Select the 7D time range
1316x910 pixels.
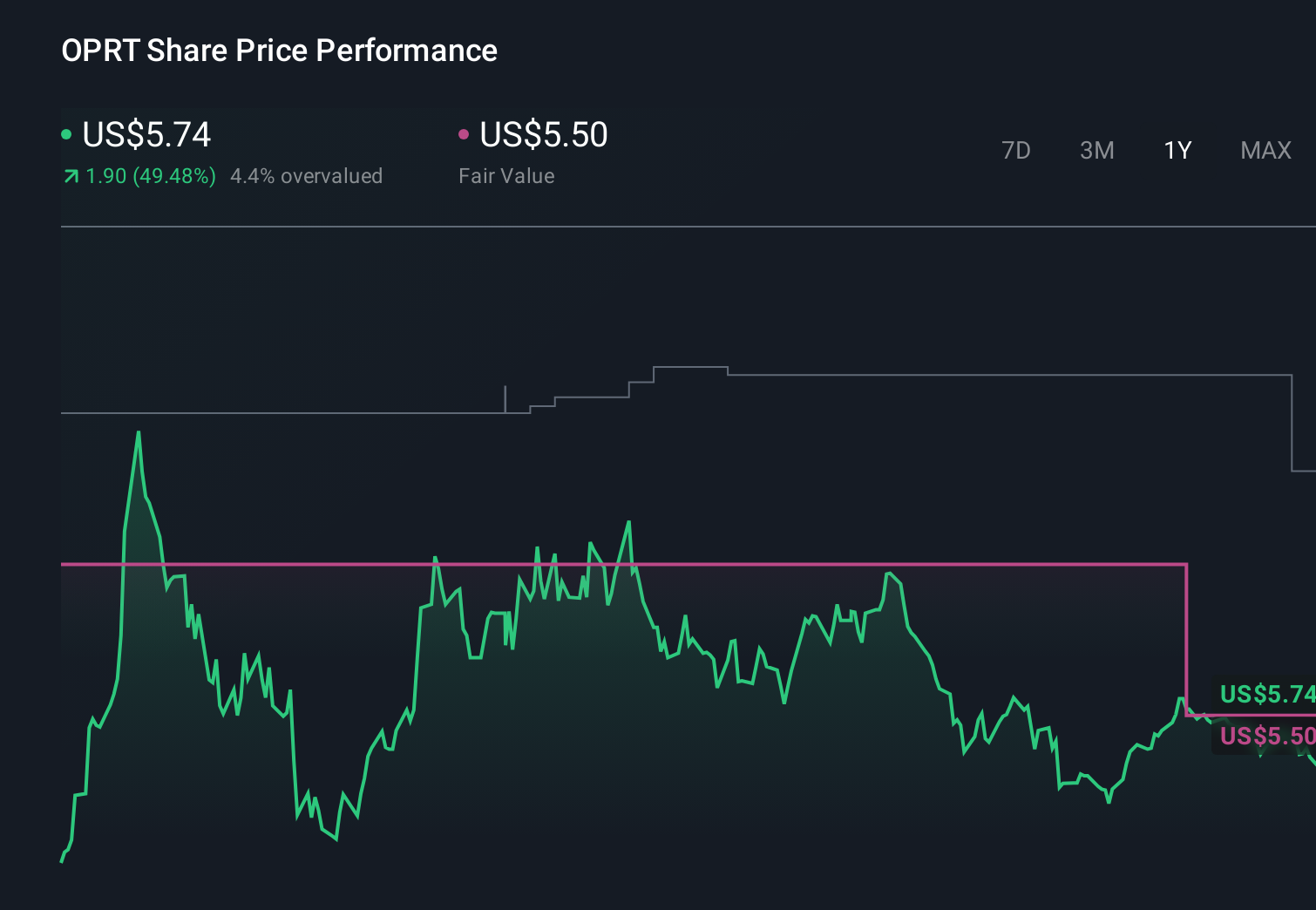click(1015, 151)
